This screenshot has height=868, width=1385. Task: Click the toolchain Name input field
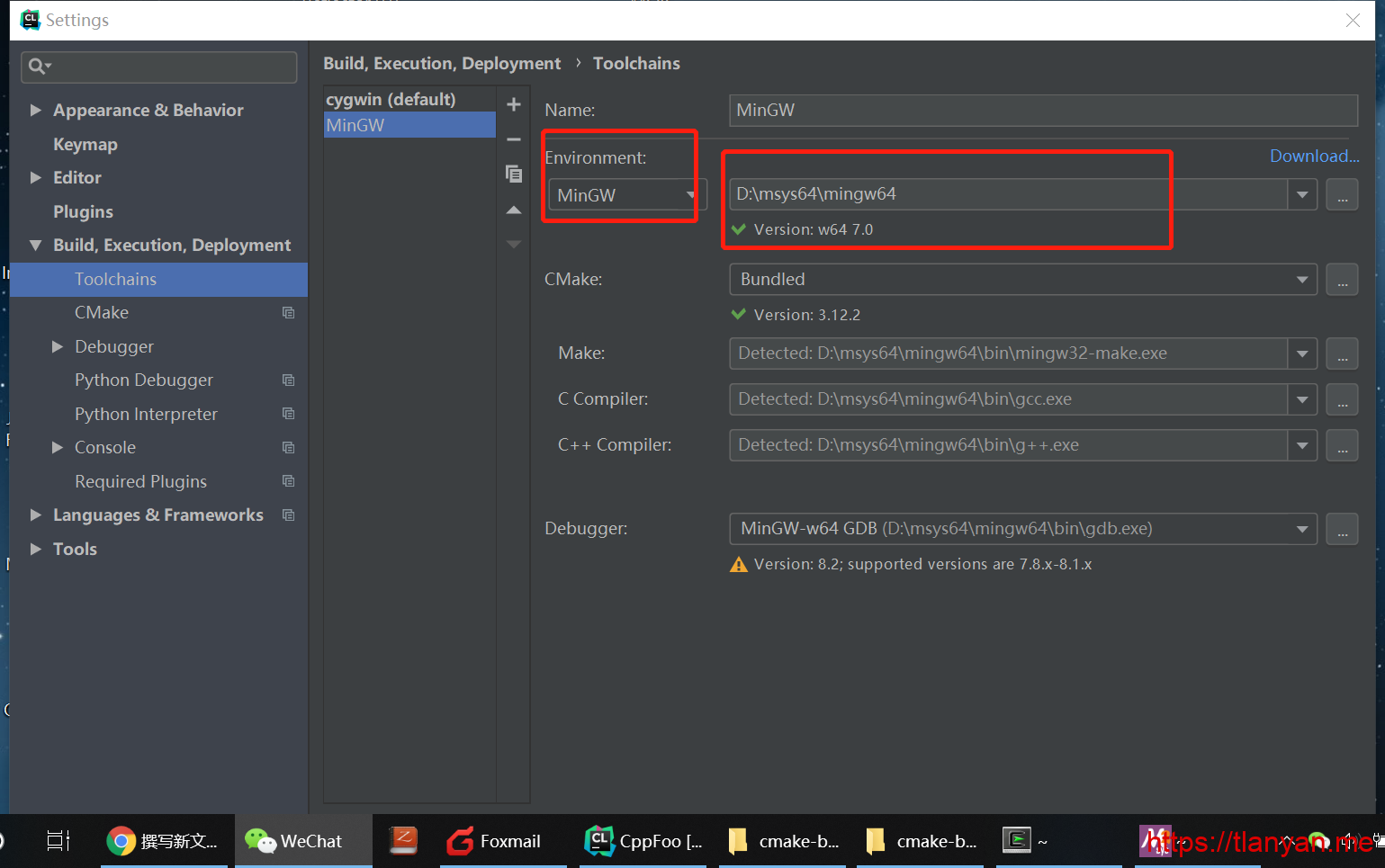tap(1042, 110)
